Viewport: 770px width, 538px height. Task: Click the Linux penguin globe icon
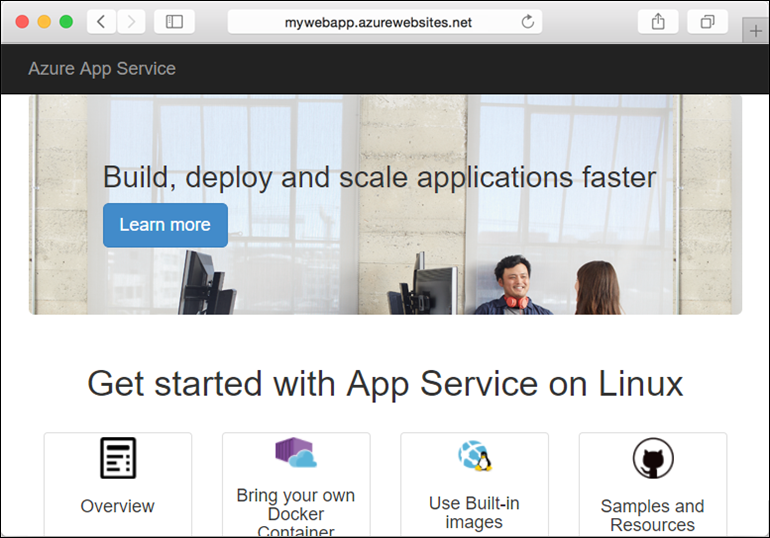(x=475, y=456)
